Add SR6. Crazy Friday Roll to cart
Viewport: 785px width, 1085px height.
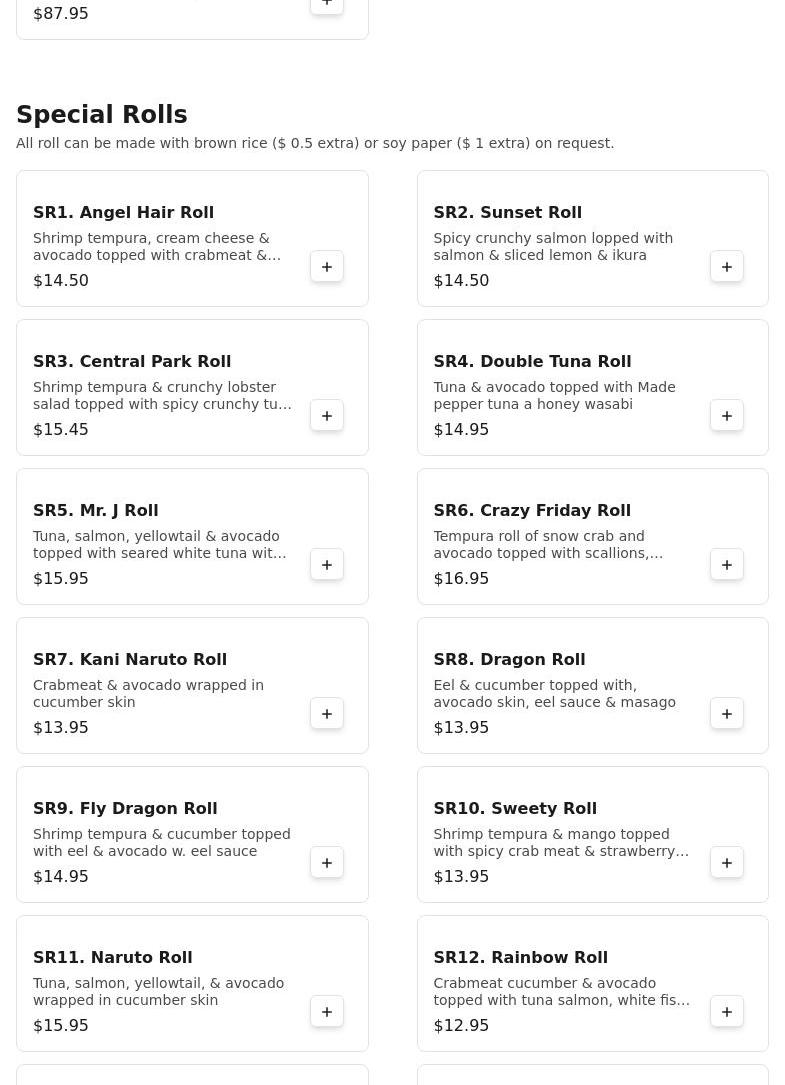[727, 565]
